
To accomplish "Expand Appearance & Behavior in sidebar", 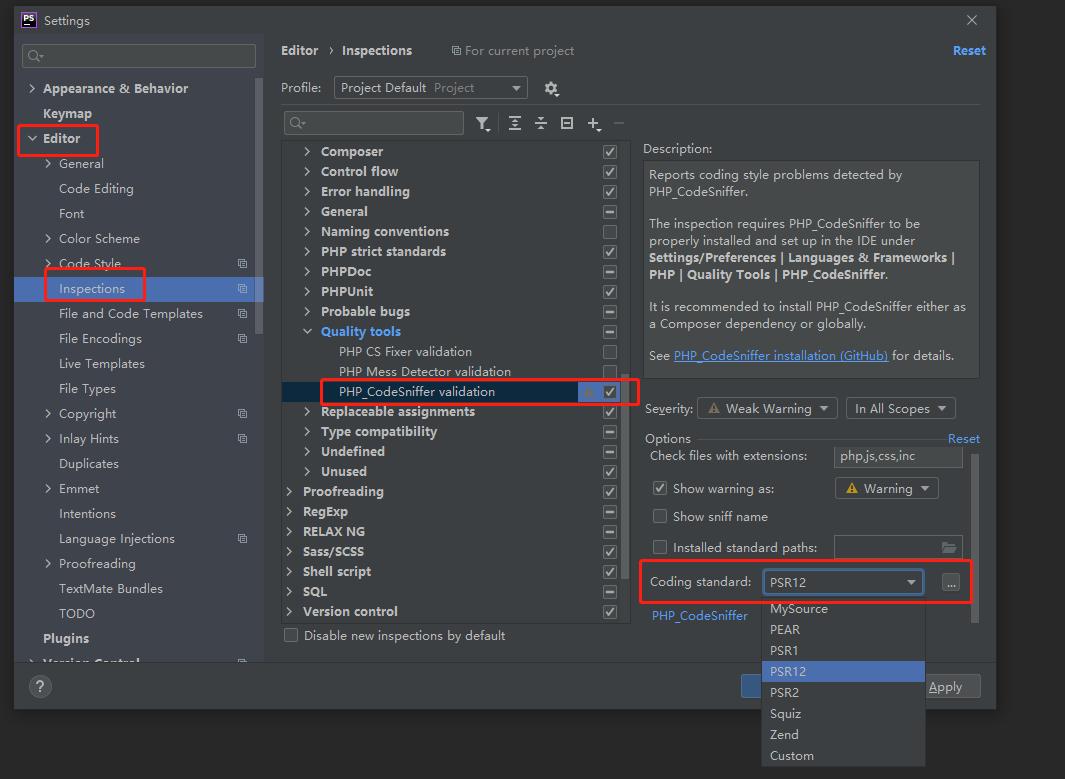I will 32,88.
